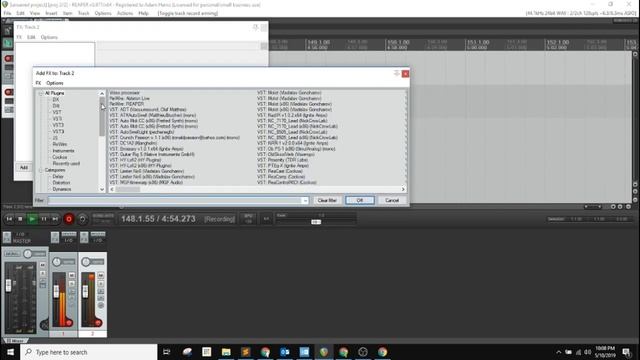This screenshot has width=640, height=360.
Task: Open File Explorer from taskbar
Action: [x=226, y=352]
